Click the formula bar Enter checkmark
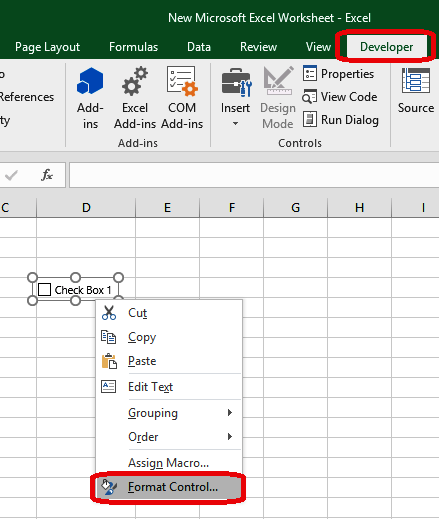439x519 pixels. [x=11, y=175]
